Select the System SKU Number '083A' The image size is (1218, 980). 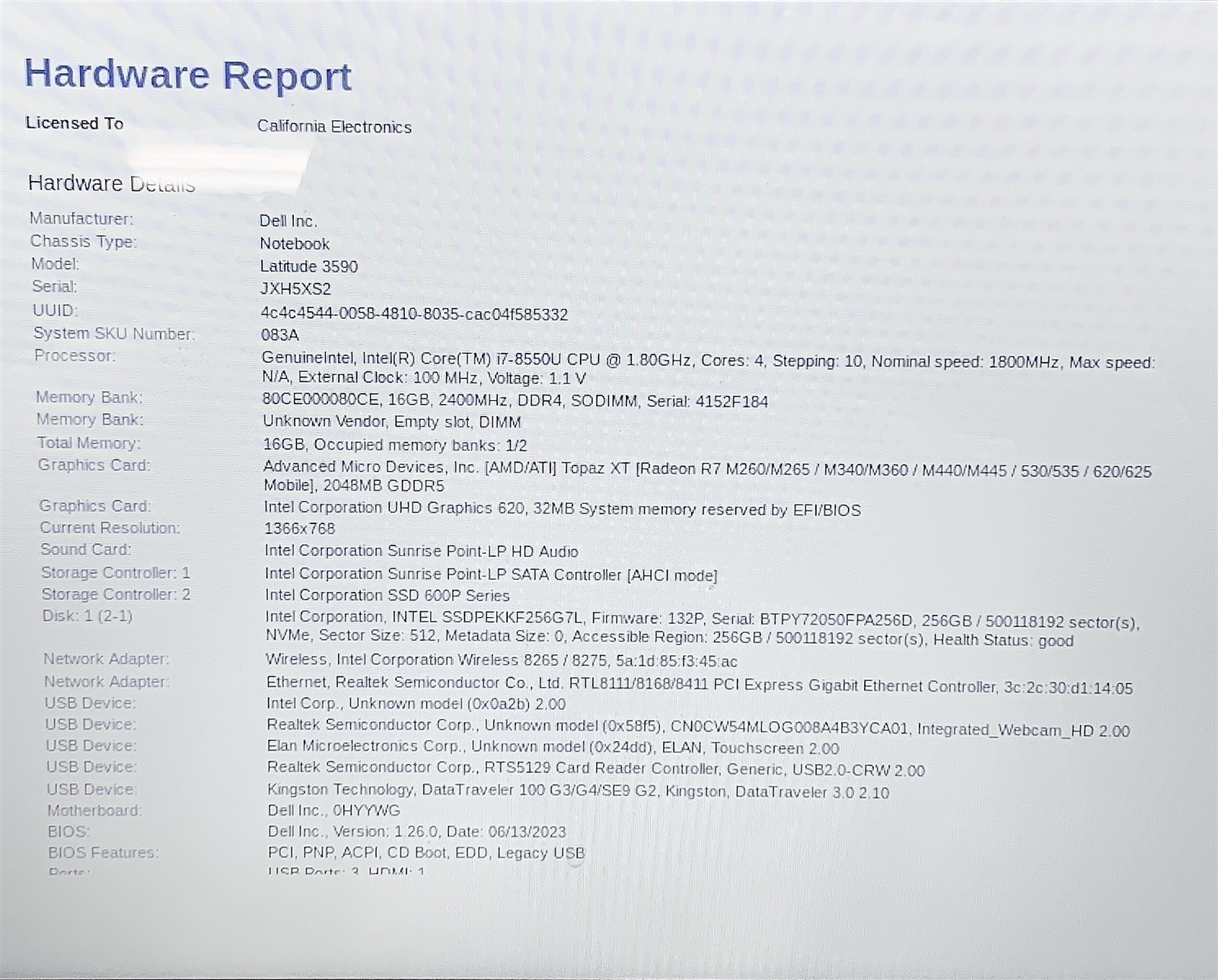[280, 335]
